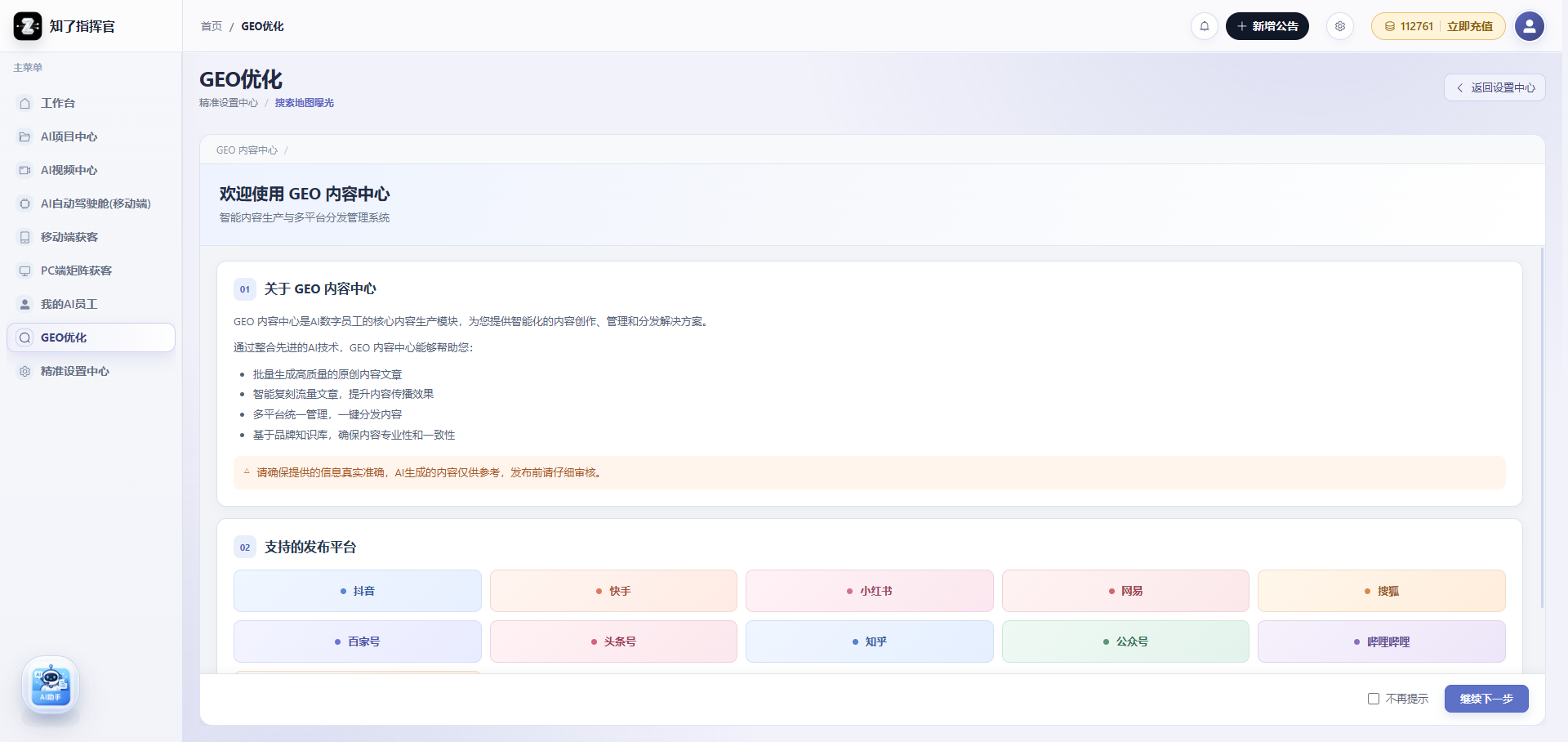Click the 欢迎使用 GEO 内容中心 heading
The image size is (1568, 742).
click(305, 194)
